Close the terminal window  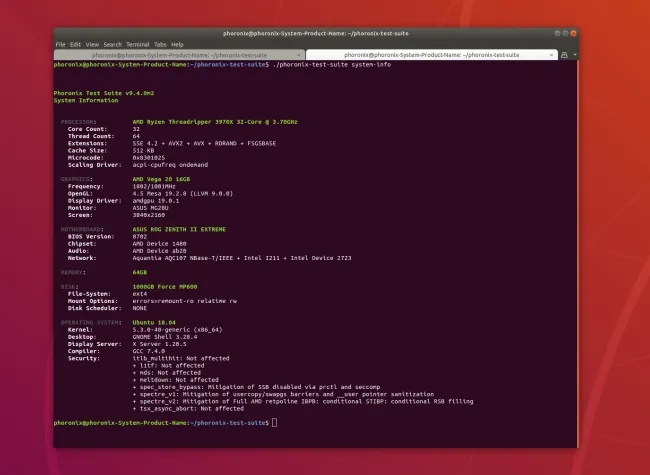[x=573, y=33]
